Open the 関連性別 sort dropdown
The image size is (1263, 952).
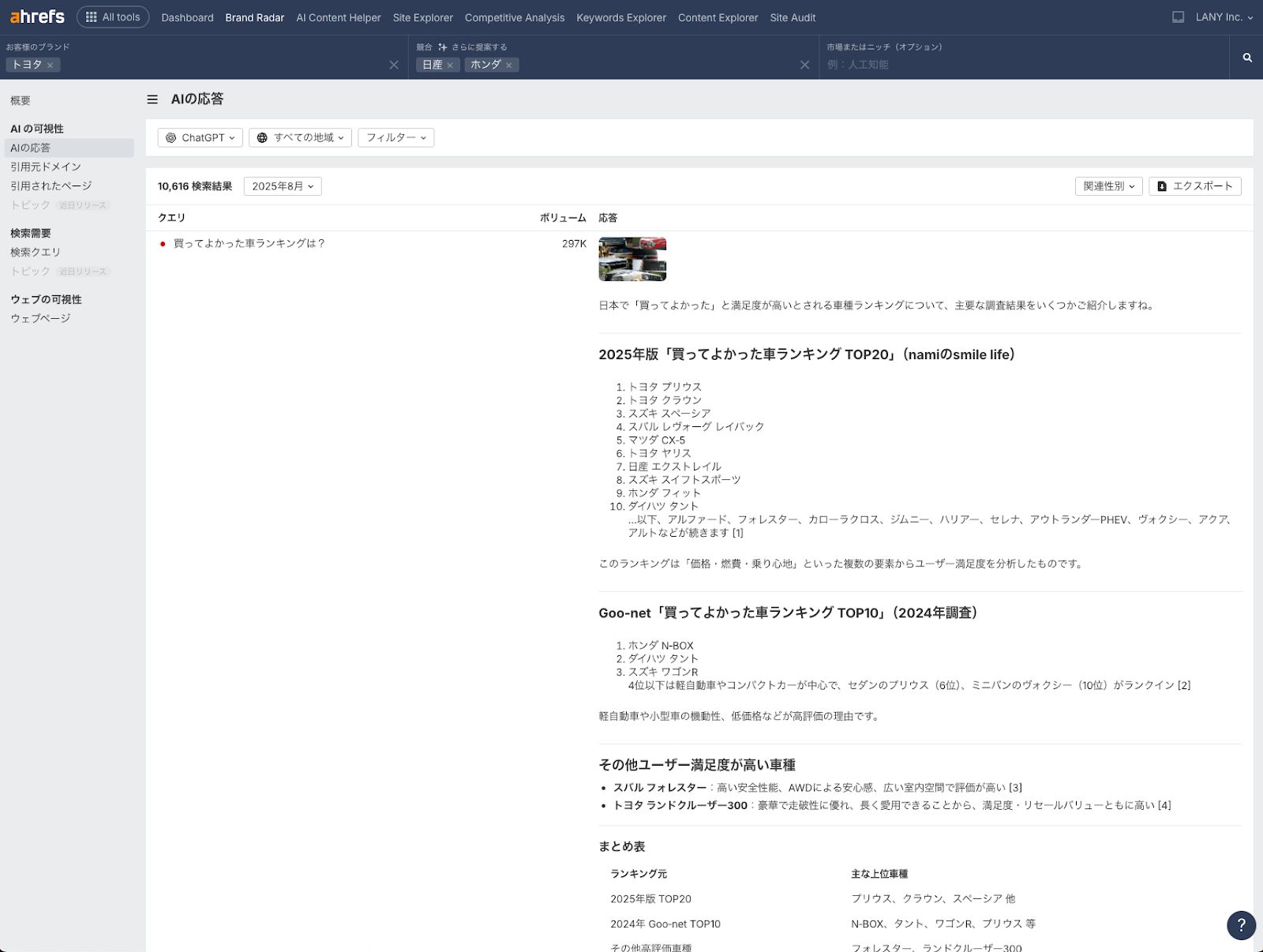1109,186
